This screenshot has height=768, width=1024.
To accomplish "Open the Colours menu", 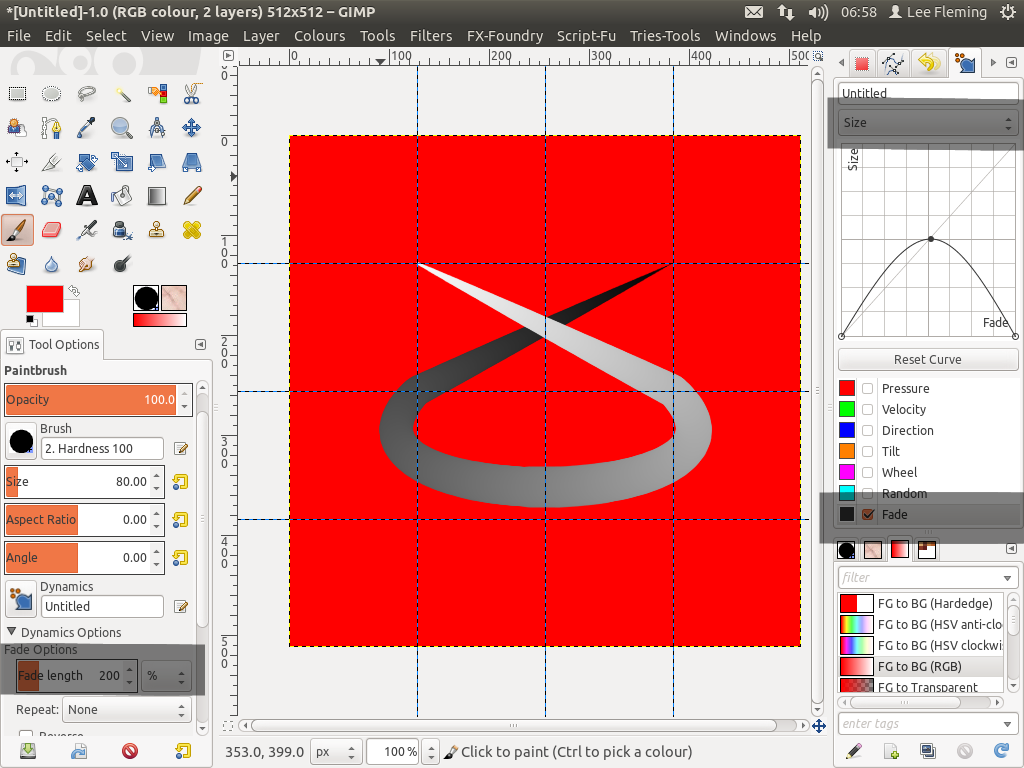I will click(x=319, y=36).
